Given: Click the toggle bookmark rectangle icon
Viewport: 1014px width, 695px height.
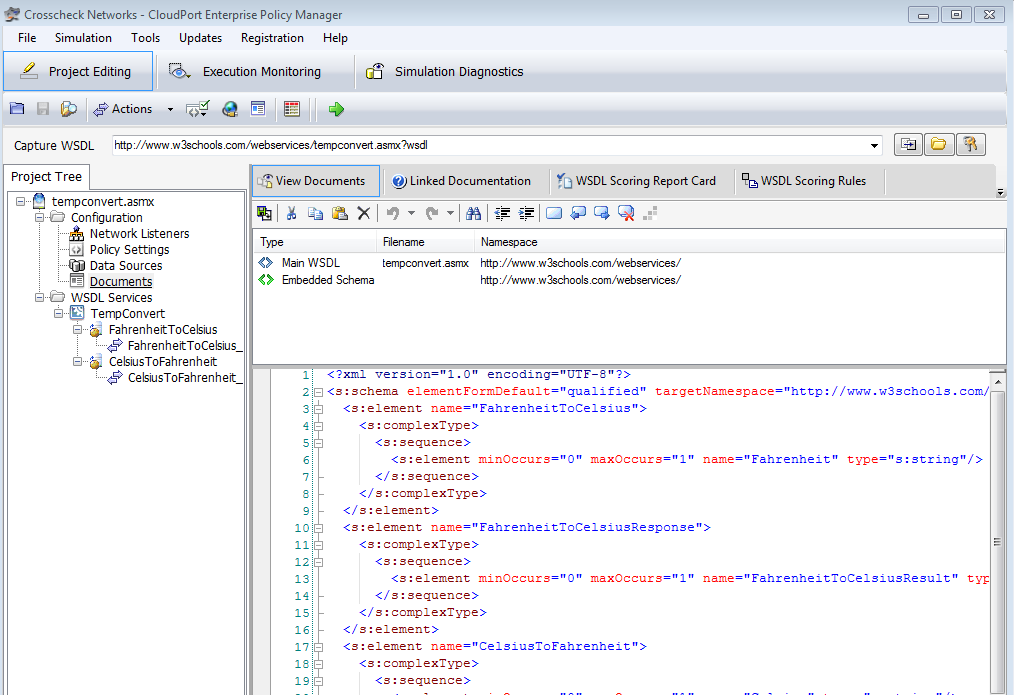Looking at the screenshot, I should [554, 213].
